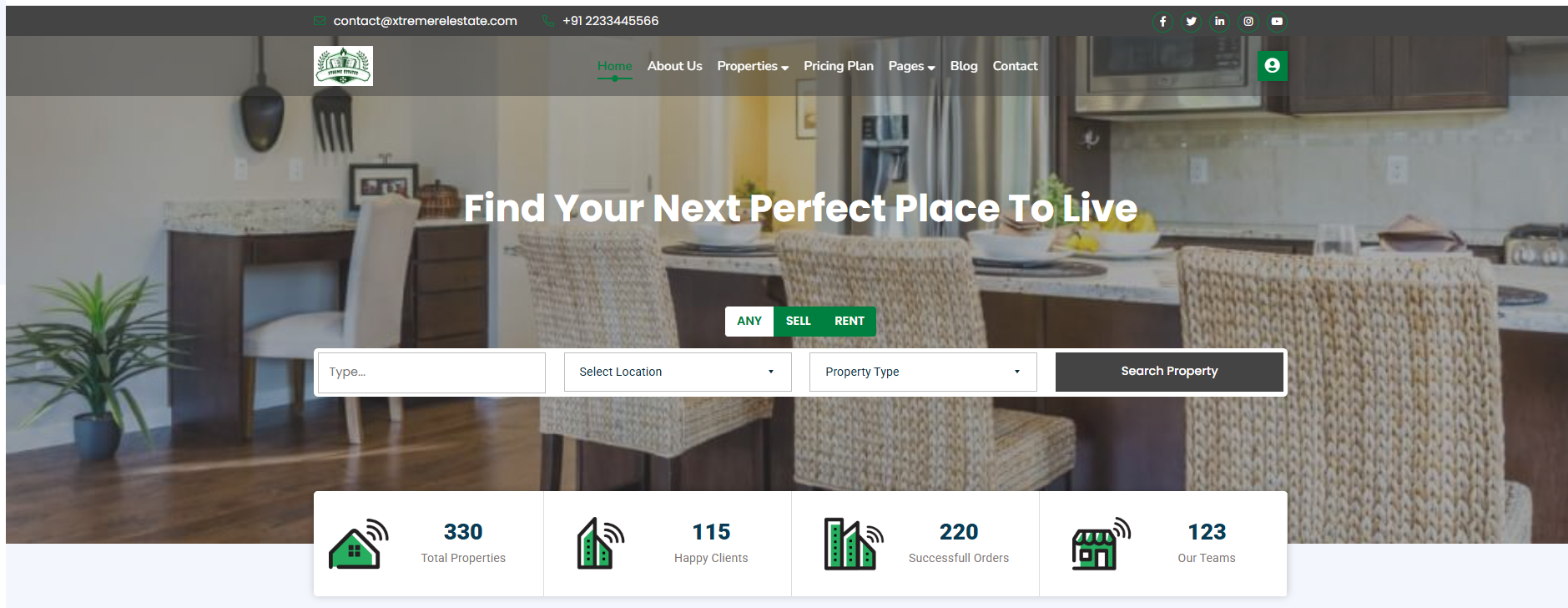
Task: Open the YouTube social icon
Action: click(x=1277, y=22)
